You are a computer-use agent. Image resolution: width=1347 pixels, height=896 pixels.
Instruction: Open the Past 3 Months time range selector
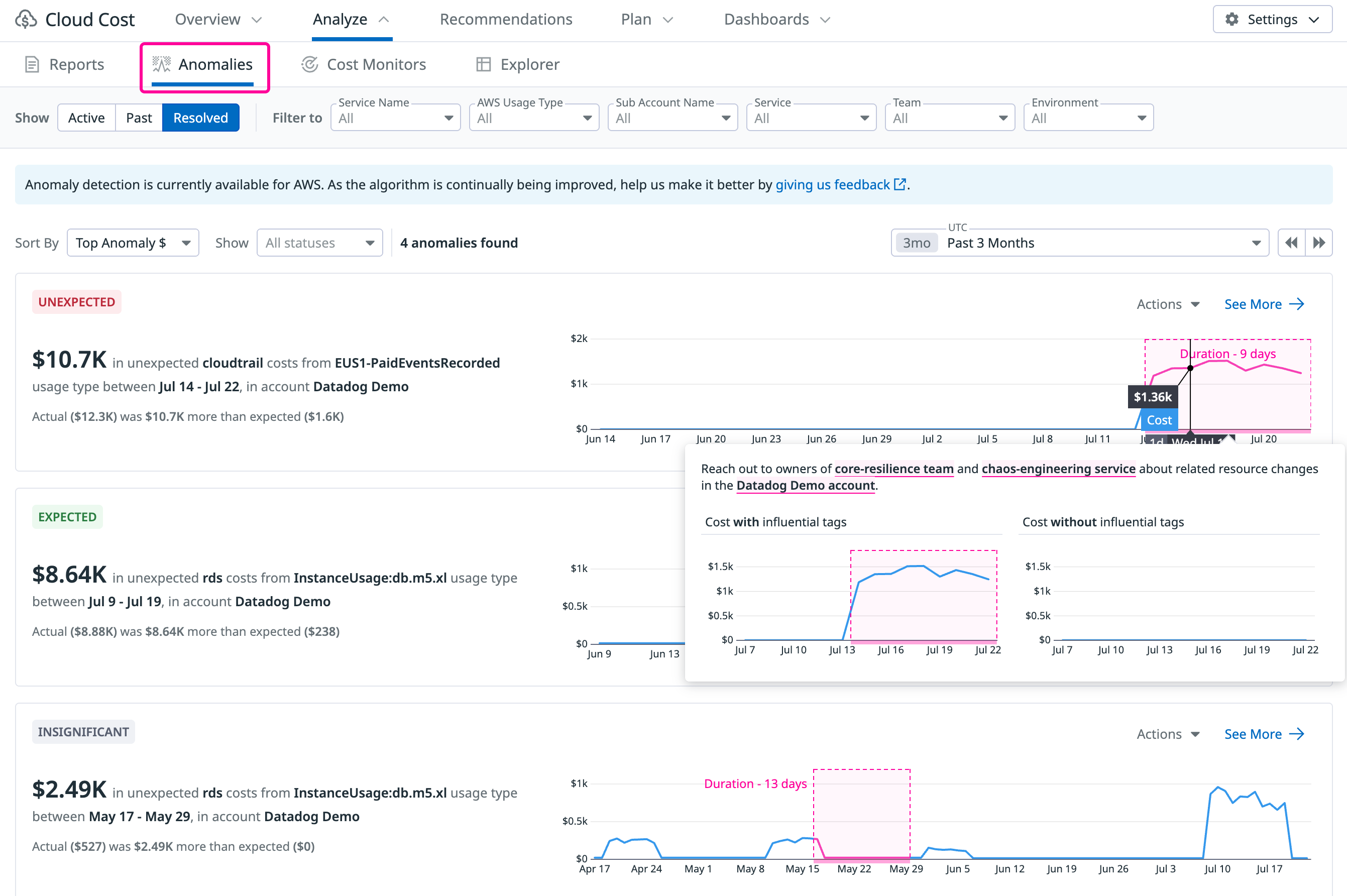pos(1080,243)
